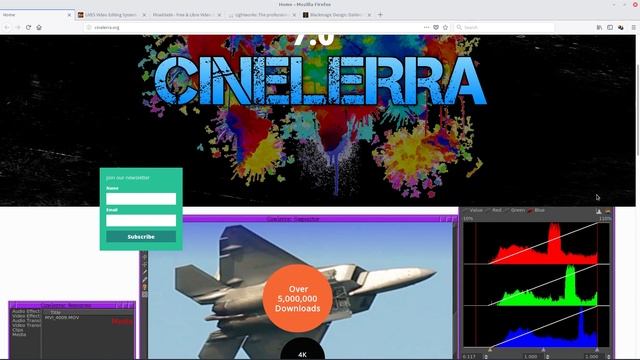This screenshot has height=360, width=640.
Task: Close the Home tab
Action: pos(69,15)
